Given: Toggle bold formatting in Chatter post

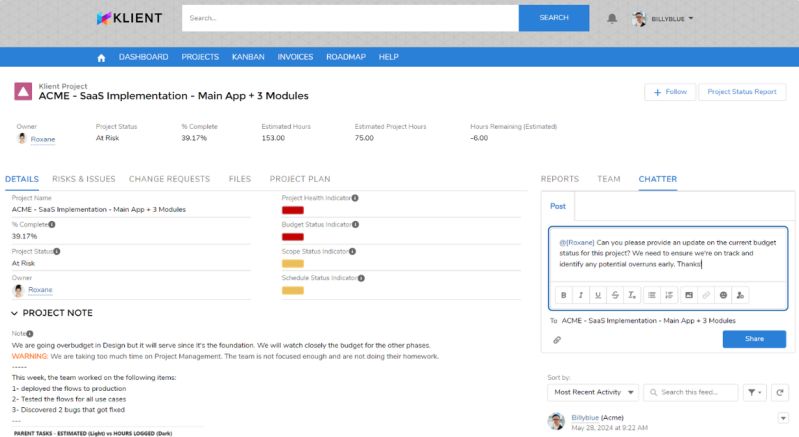Looking at the screenshot, I should 564,295.
